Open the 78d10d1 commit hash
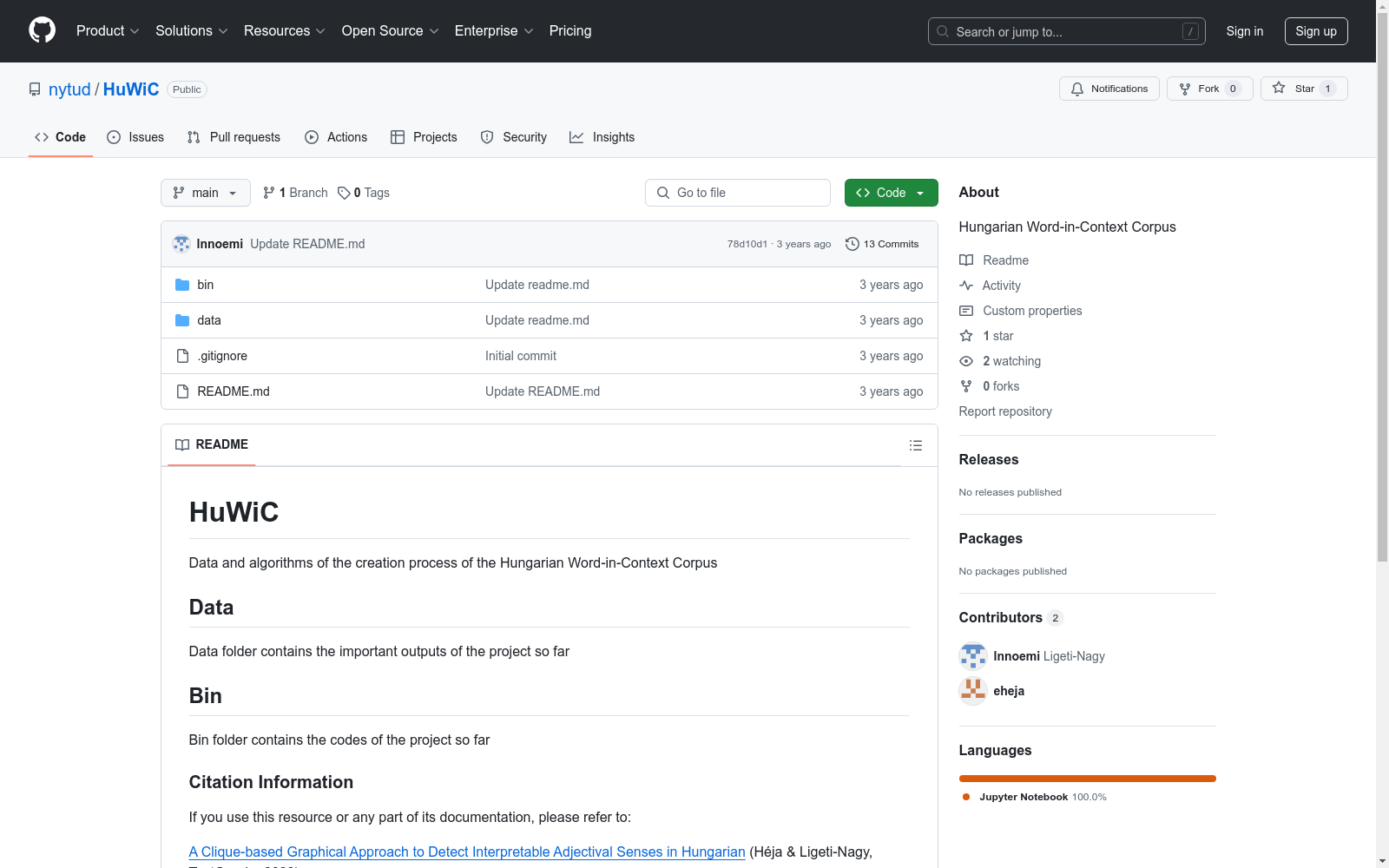Image resolution: width=1389 pixels, height=868 pixels. 747,244
